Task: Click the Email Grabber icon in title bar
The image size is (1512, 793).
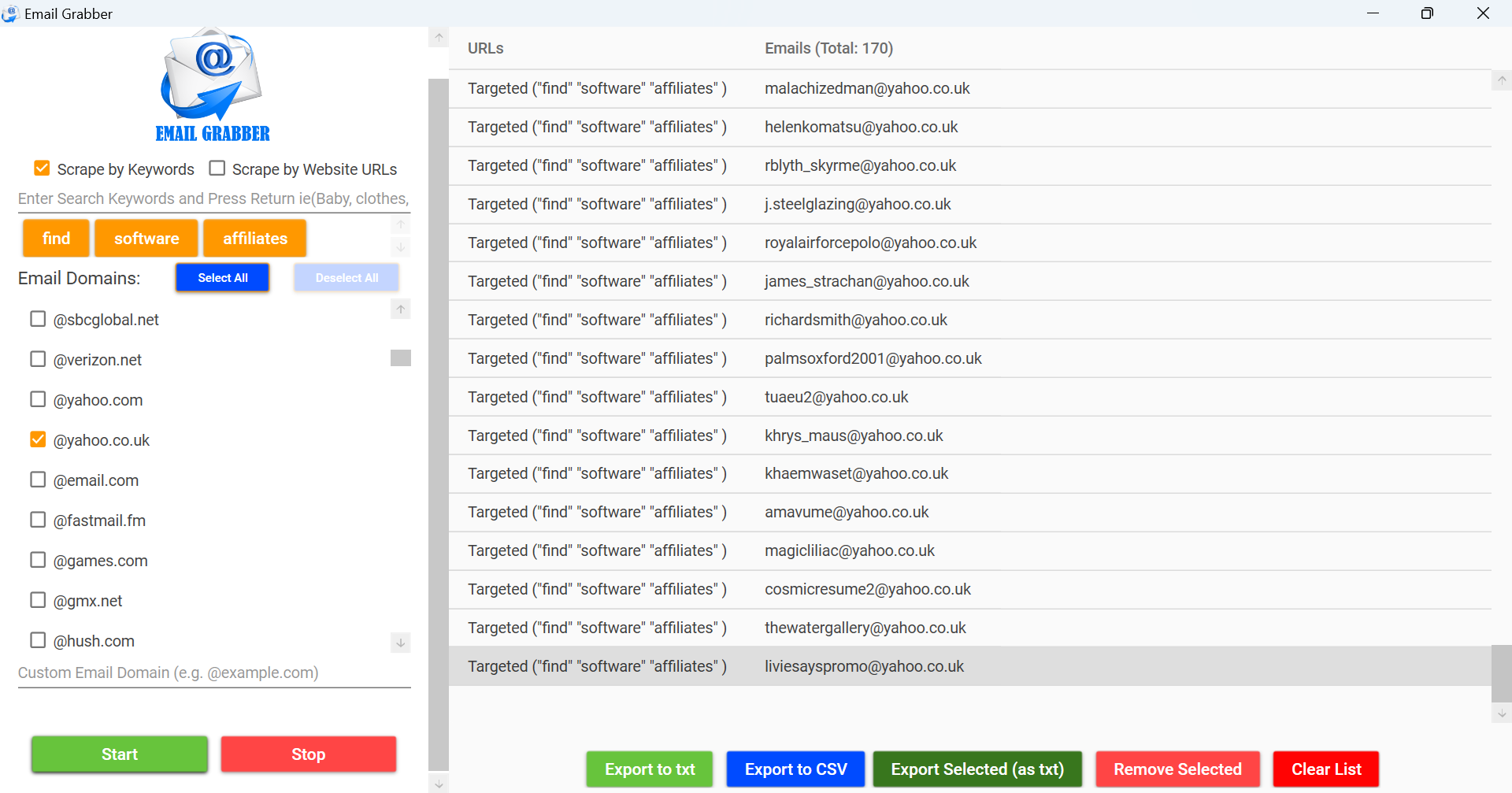Action: point(10,13)
